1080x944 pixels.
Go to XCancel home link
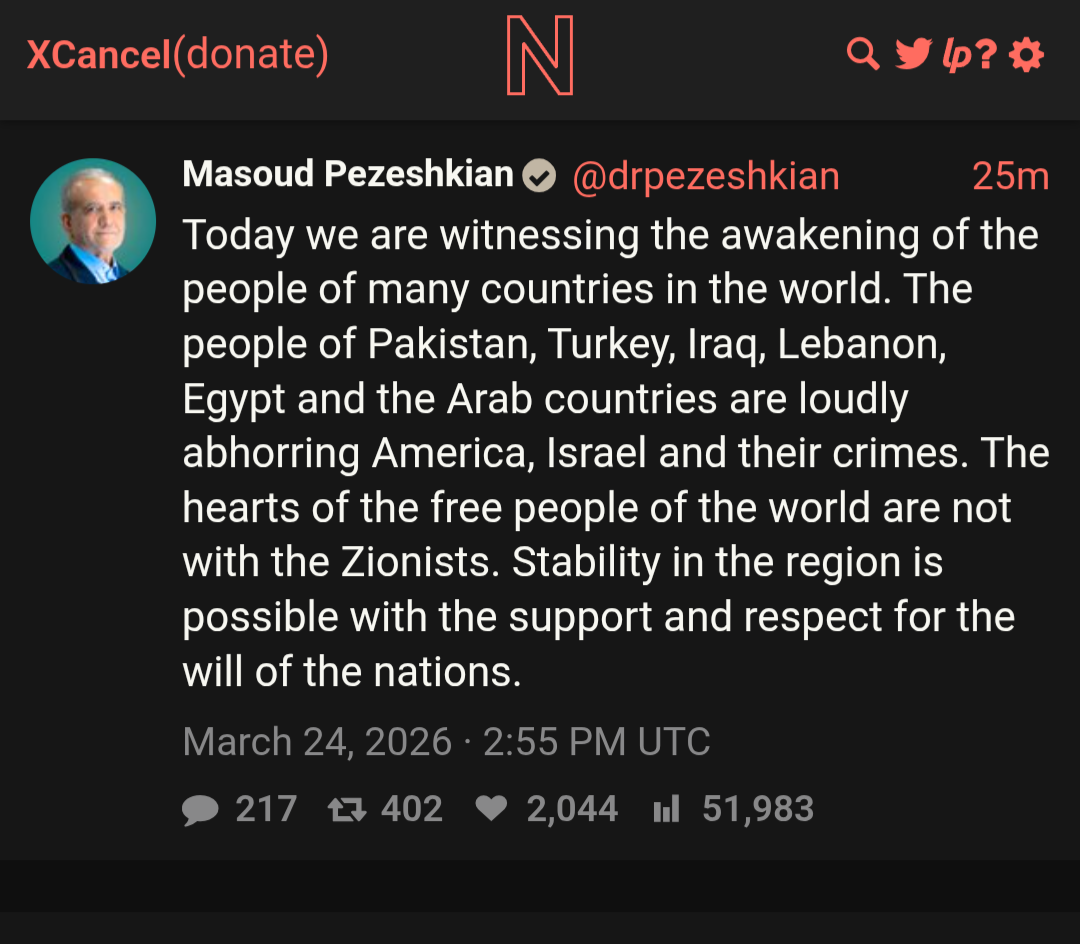[x=99, y=55]
